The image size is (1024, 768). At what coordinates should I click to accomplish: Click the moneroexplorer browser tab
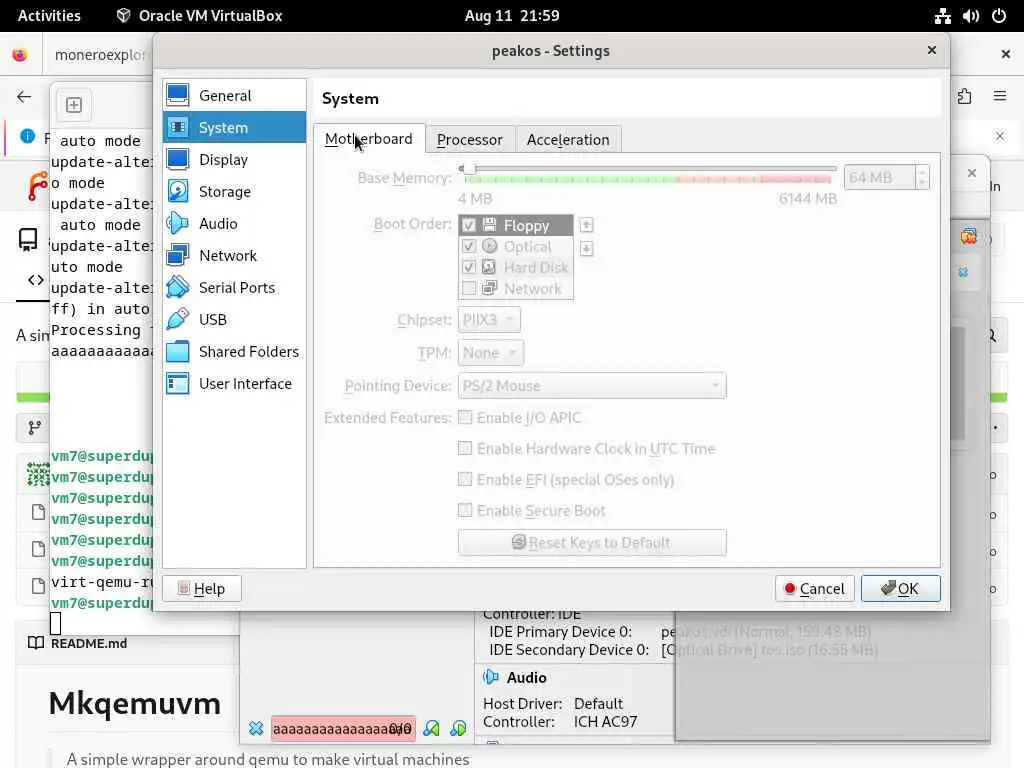(98, 55)
